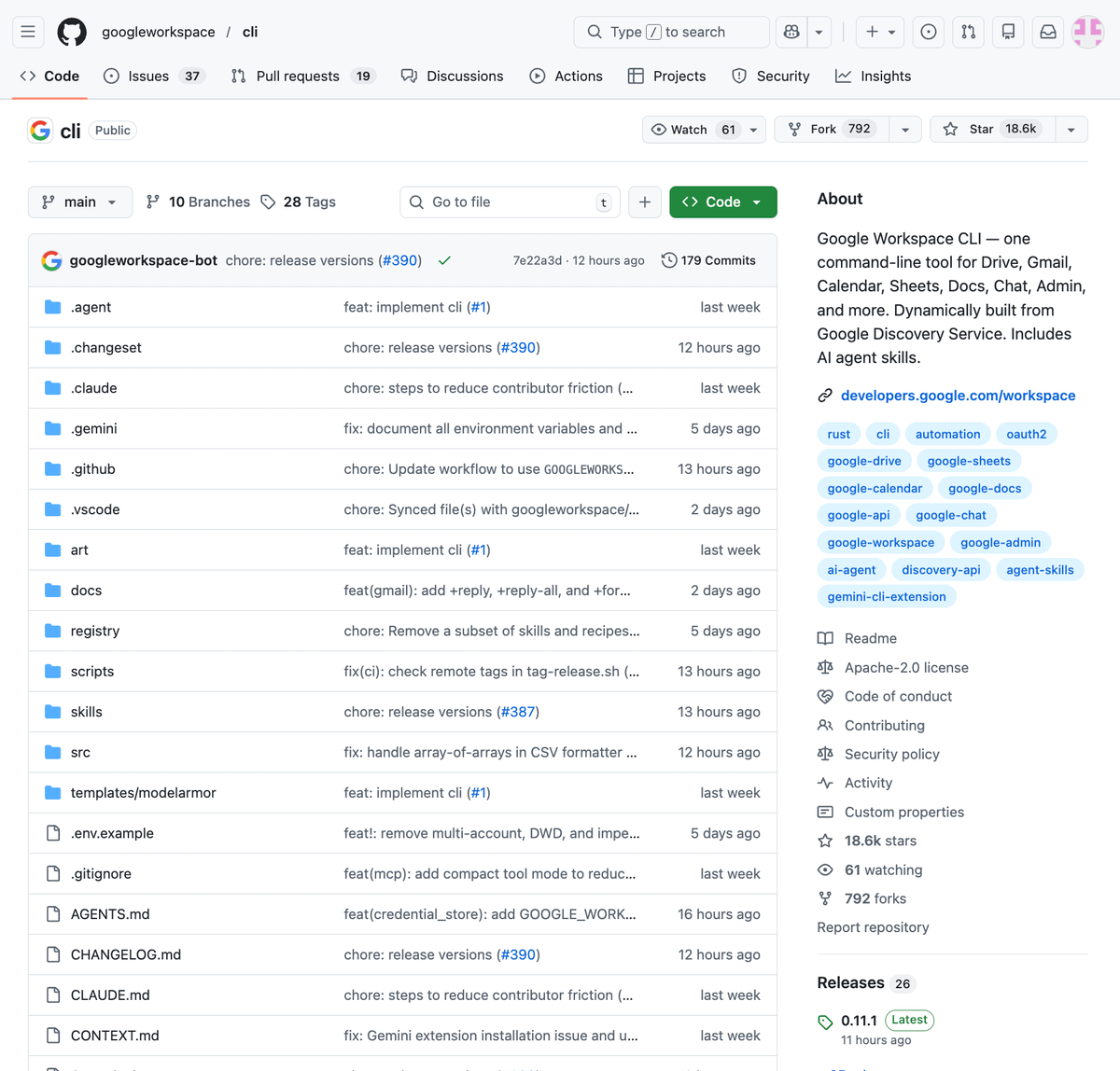The height and width of the screenshot is (1071, 1120).
Task: Focus the Go to file input
Action: click(509, 202)
